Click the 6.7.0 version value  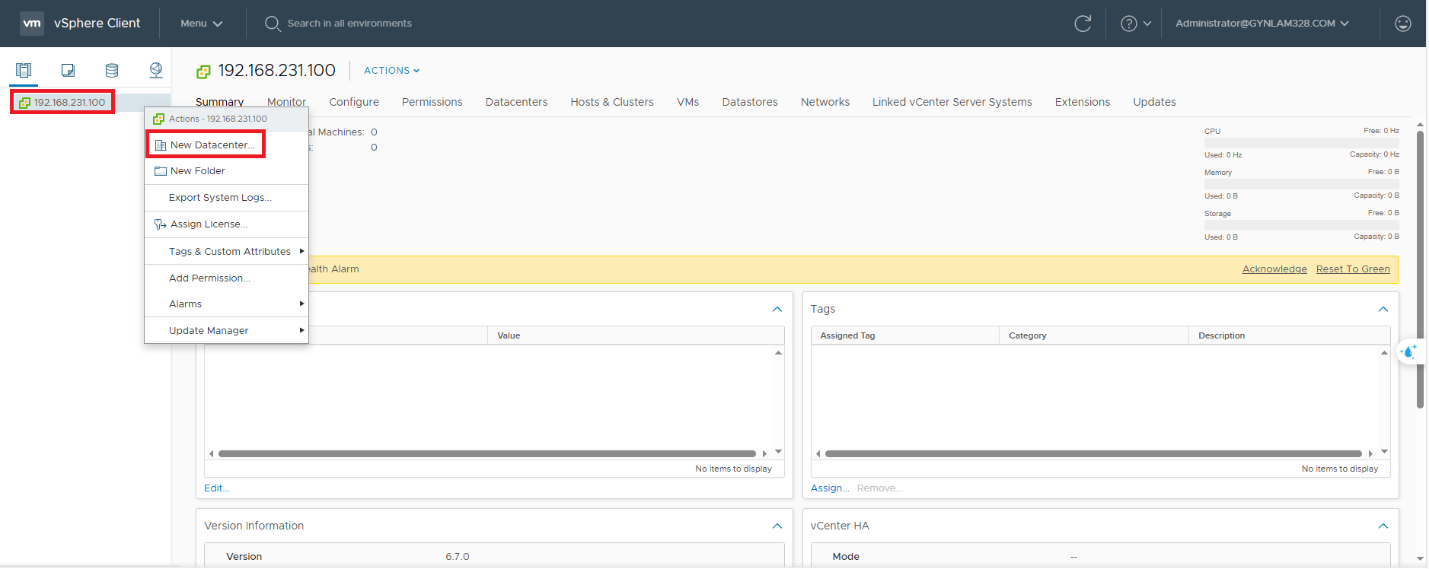click(x=457, y=556)
